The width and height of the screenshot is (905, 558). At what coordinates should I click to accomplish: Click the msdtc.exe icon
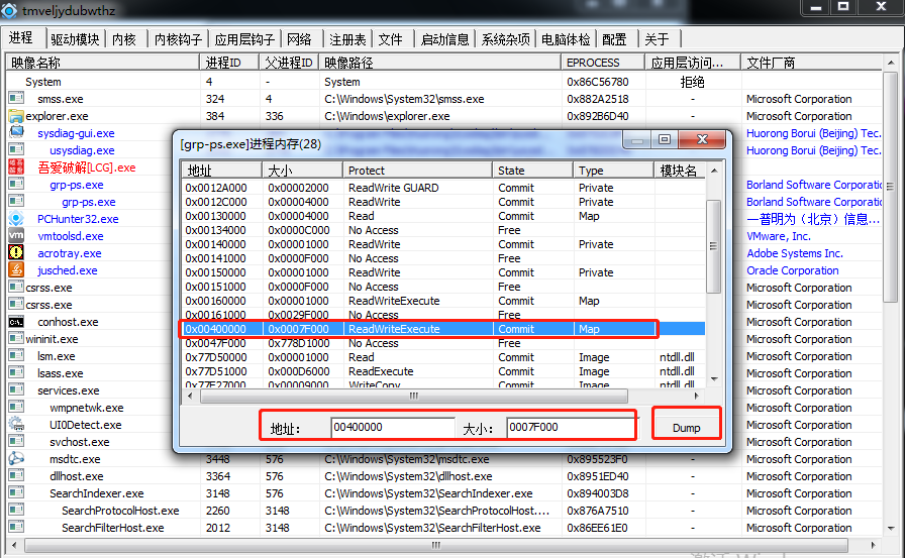coord(16,459)
